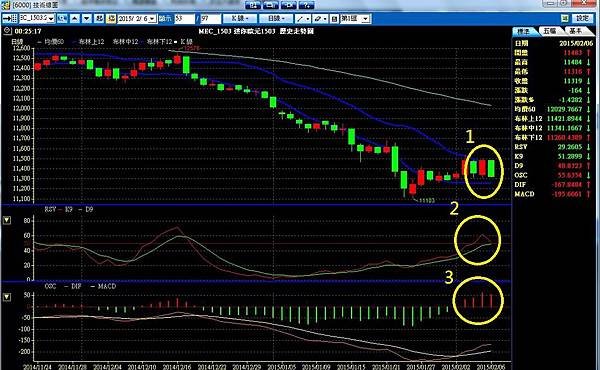Click the third blue title bar button
This screenshot has width=600, height=370.
coord(289,5)
